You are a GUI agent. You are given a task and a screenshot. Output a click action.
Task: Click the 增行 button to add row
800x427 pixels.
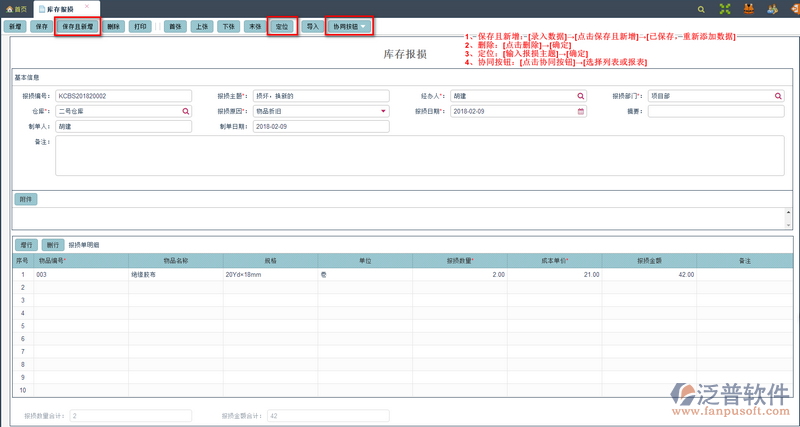coord(26,244)
